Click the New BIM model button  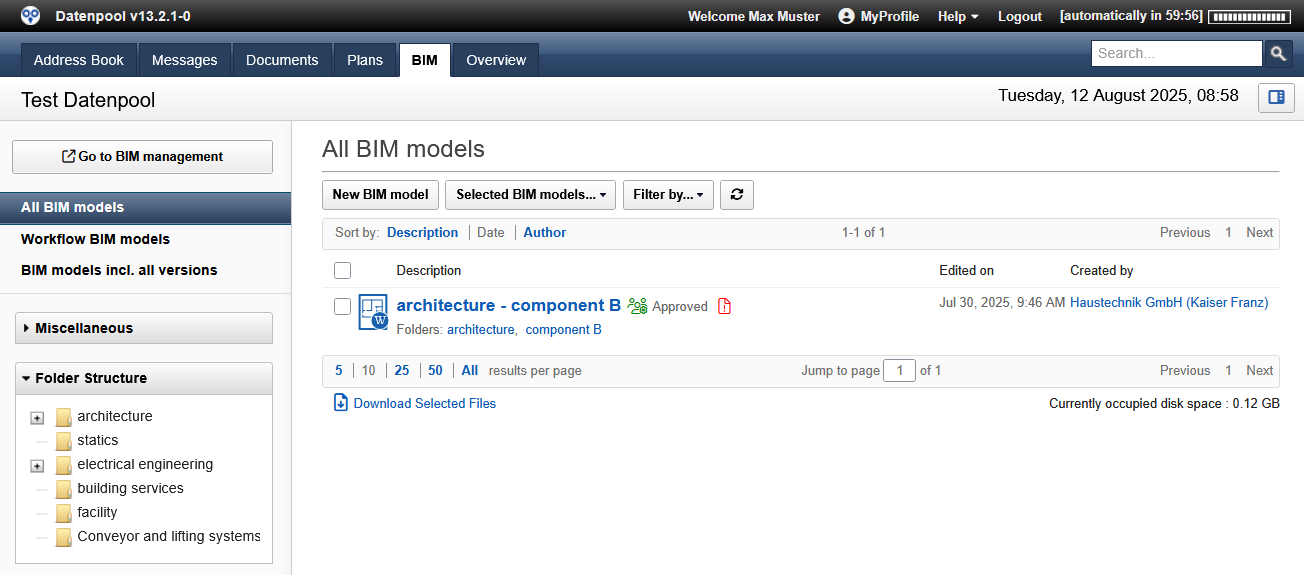(x=380, y=195)
